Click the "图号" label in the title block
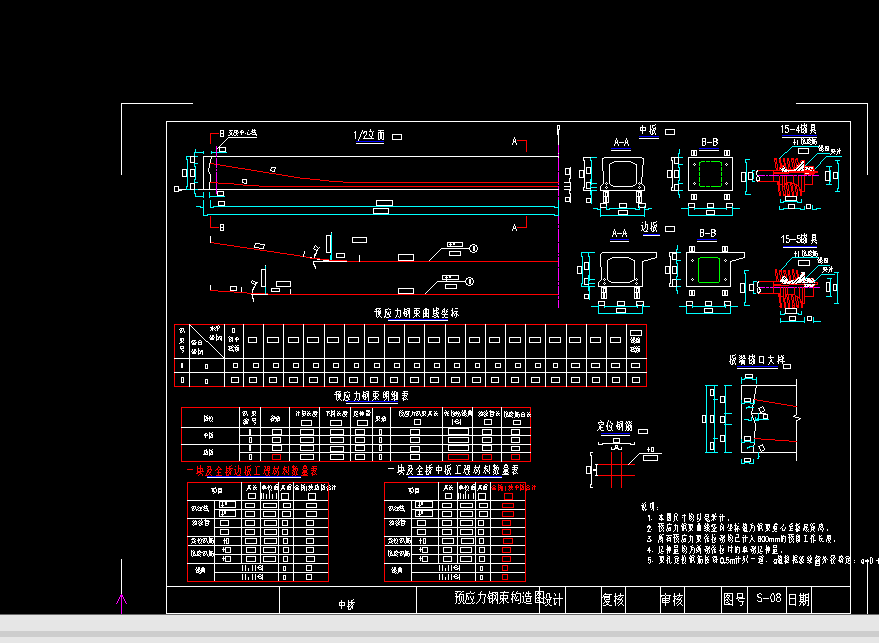Viewport: 879px width, 643px height. click(x=734, y=599)
